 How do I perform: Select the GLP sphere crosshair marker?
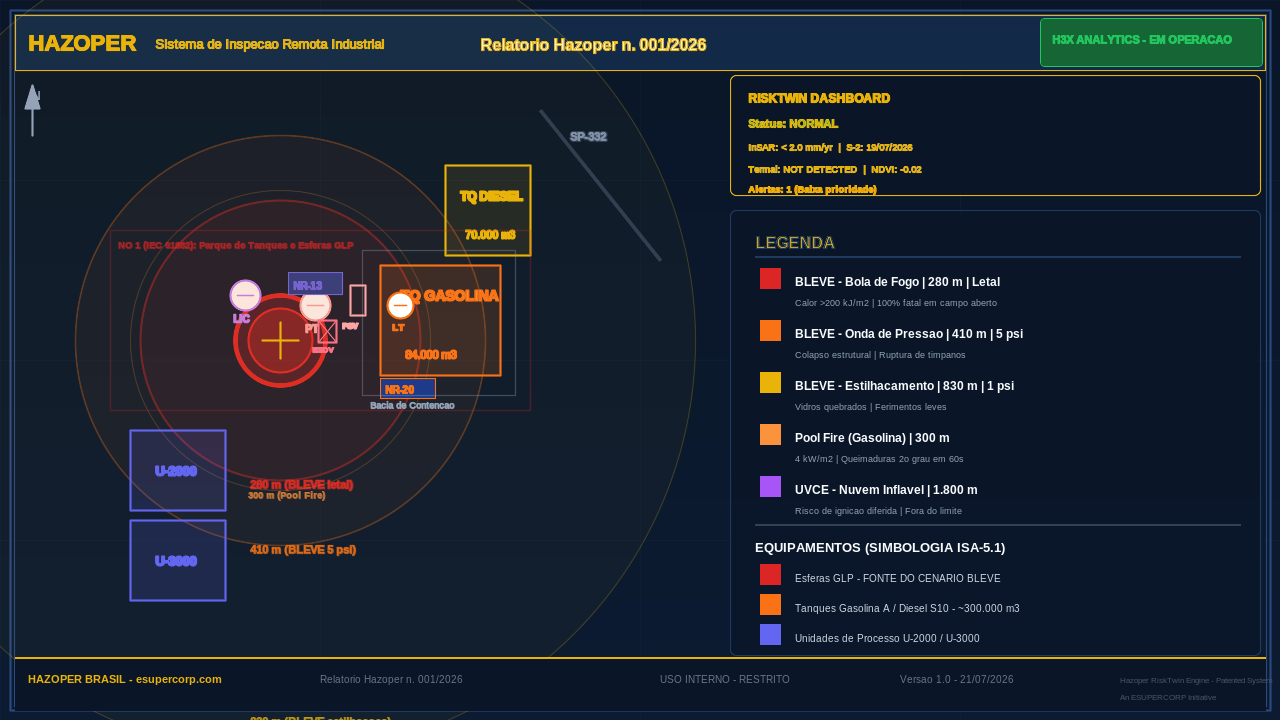pos(280,340)
